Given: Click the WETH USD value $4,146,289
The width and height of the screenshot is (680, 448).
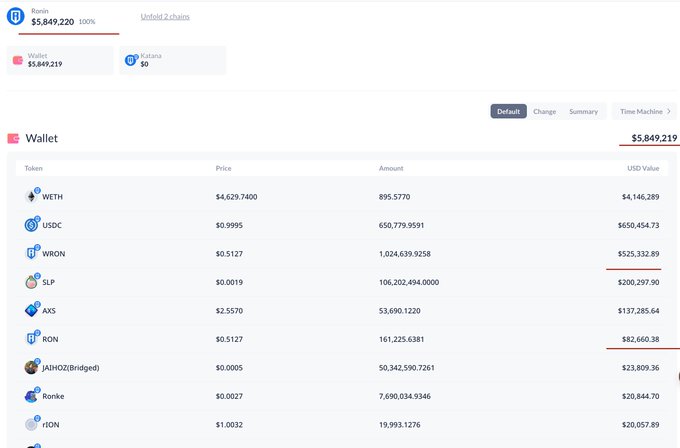Looking at the screenshot, I should (641, 197).
